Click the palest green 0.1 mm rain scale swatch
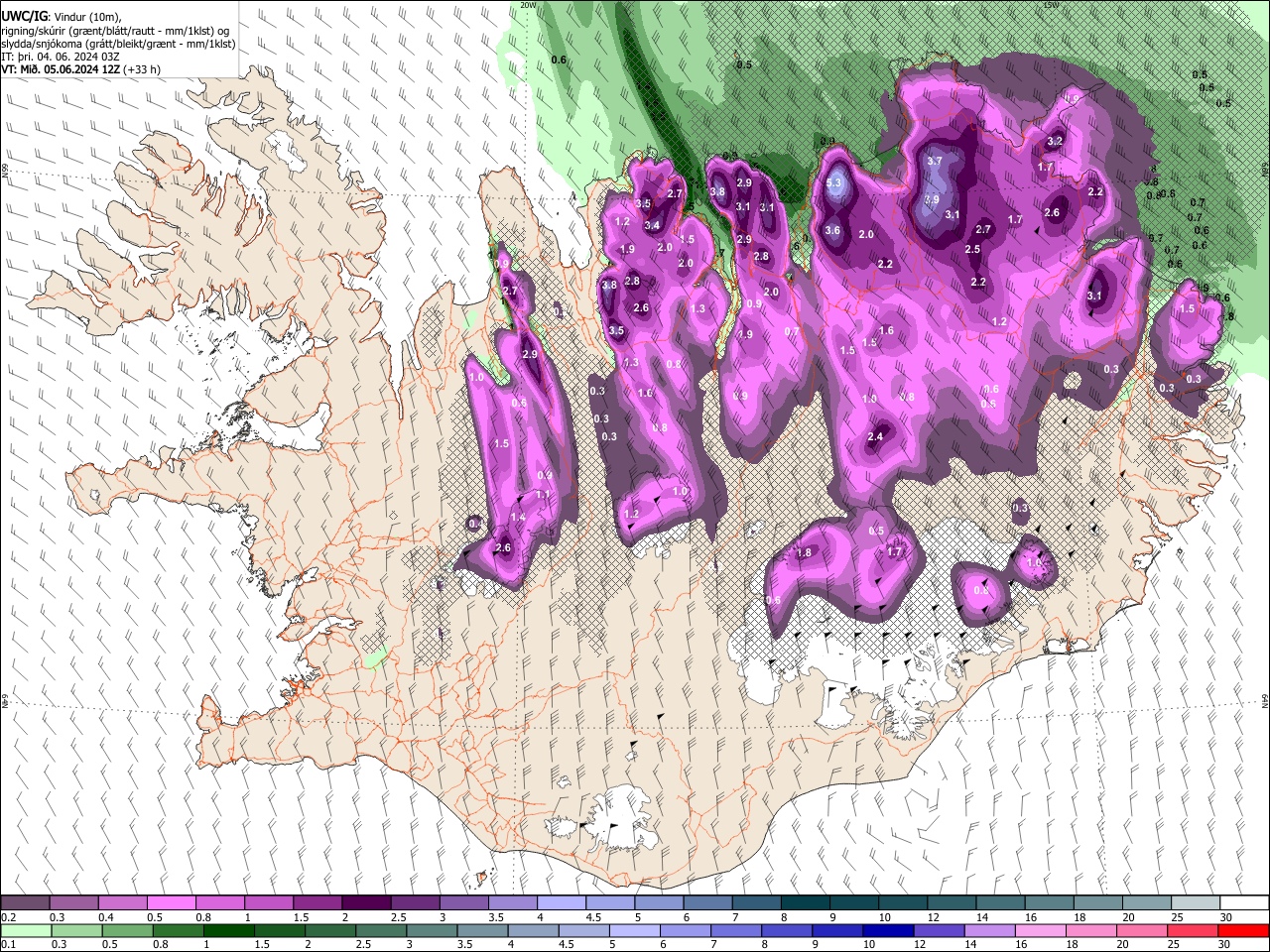The image size is (1270, 952). point(25,931)
